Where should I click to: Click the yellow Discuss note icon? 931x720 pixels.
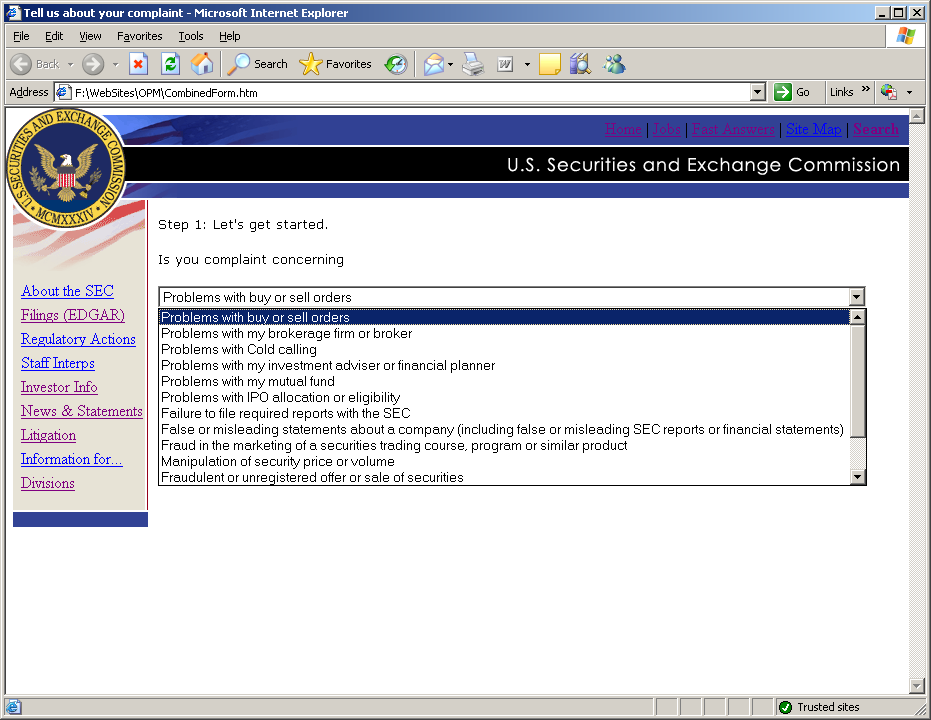[550, 64]
